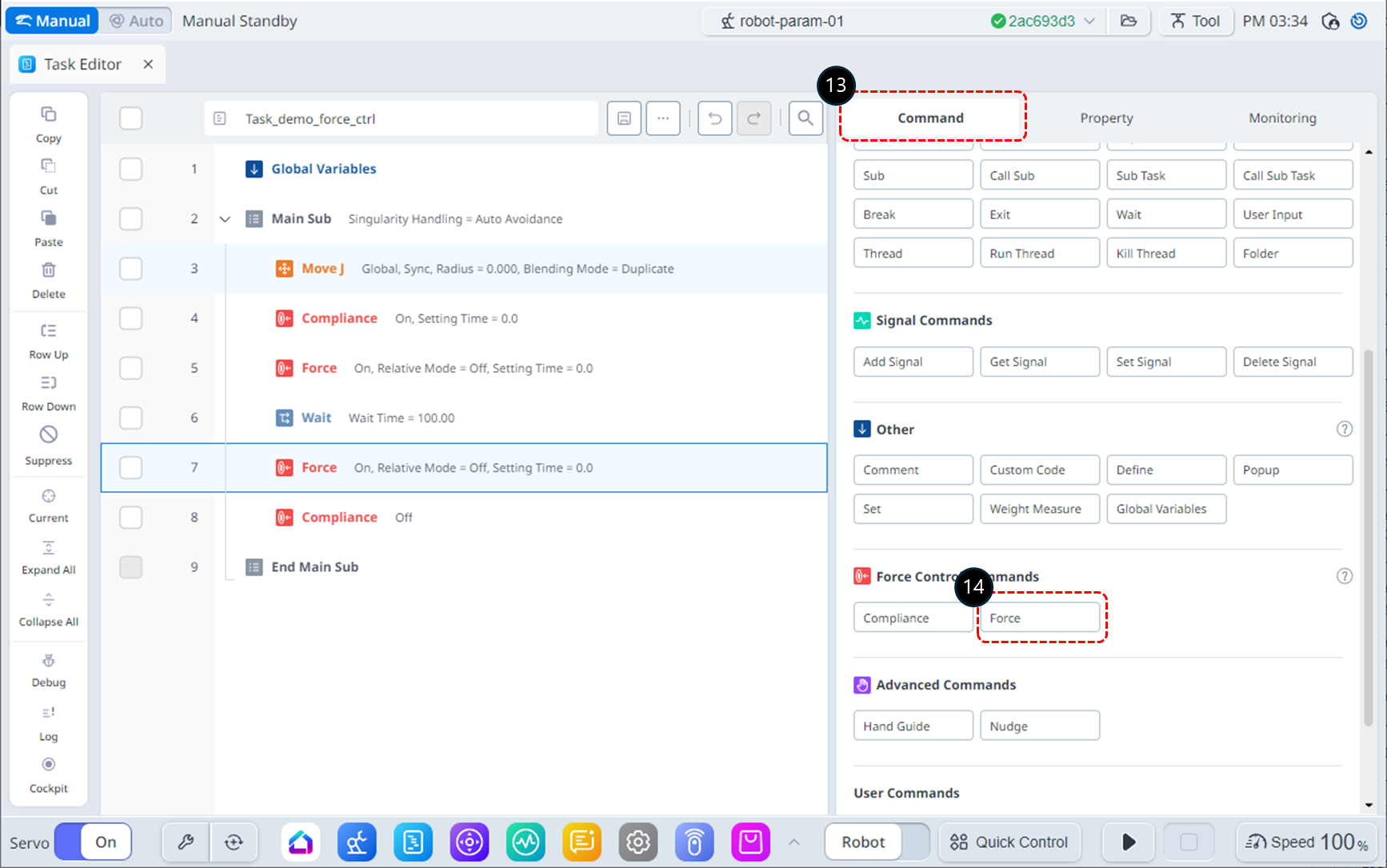Toggle the Servo On switch
The width and height of the screenshot is (1387, 868).
coord(94,842)
